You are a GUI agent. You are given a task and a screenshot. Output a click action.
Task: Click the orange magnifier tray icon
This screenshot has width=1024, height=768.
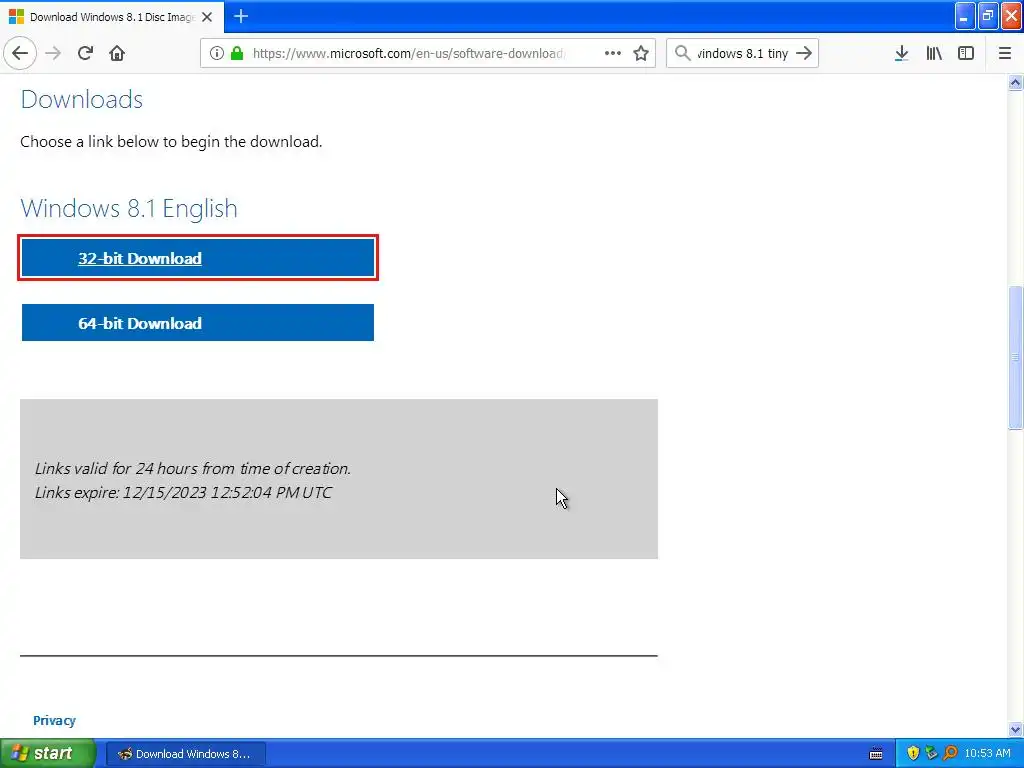[x=950, y=754]
